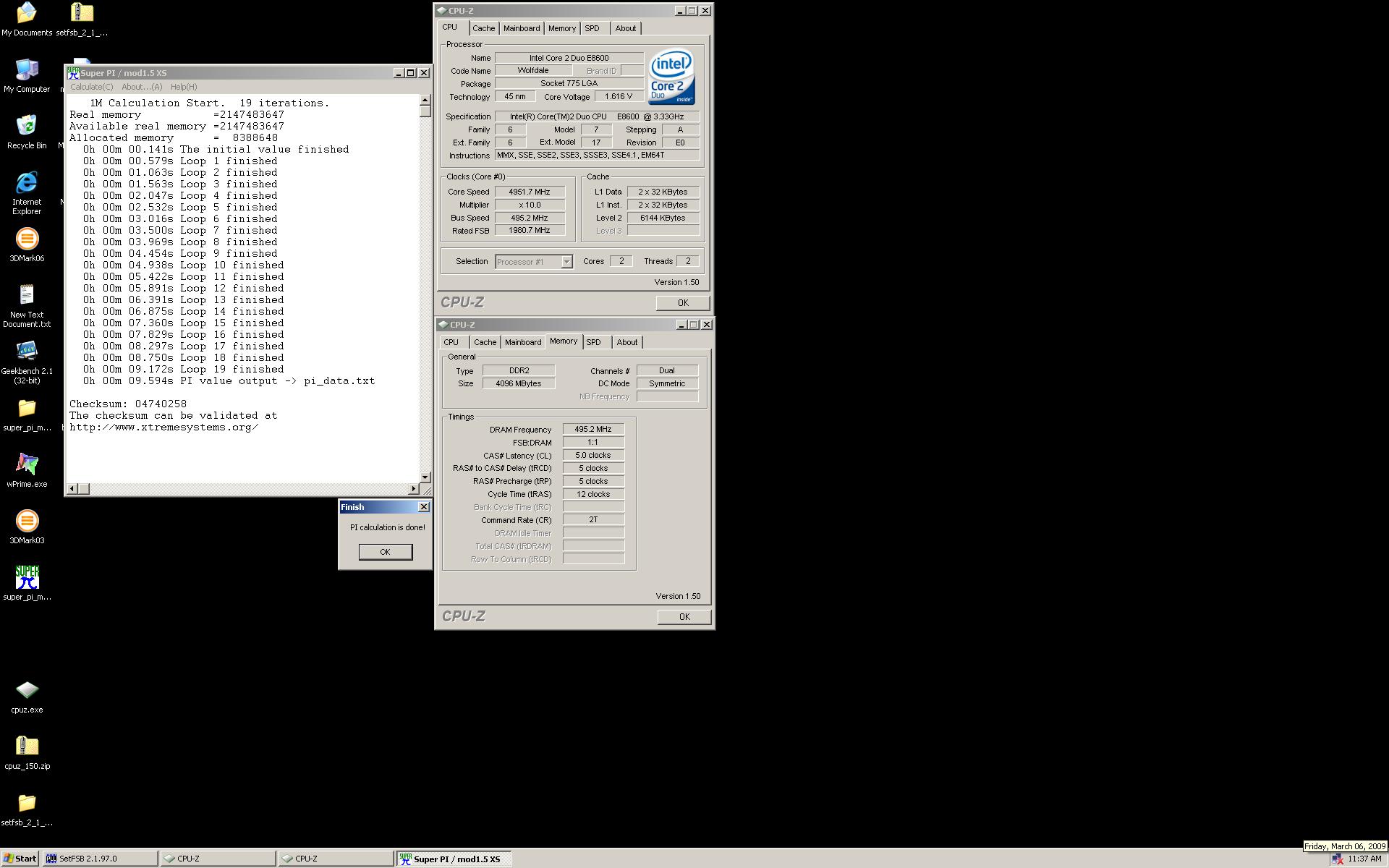Click CAS# Latency 5.0 clocks value
Screen dimensions: 1389x868
(x=593, y=455)
